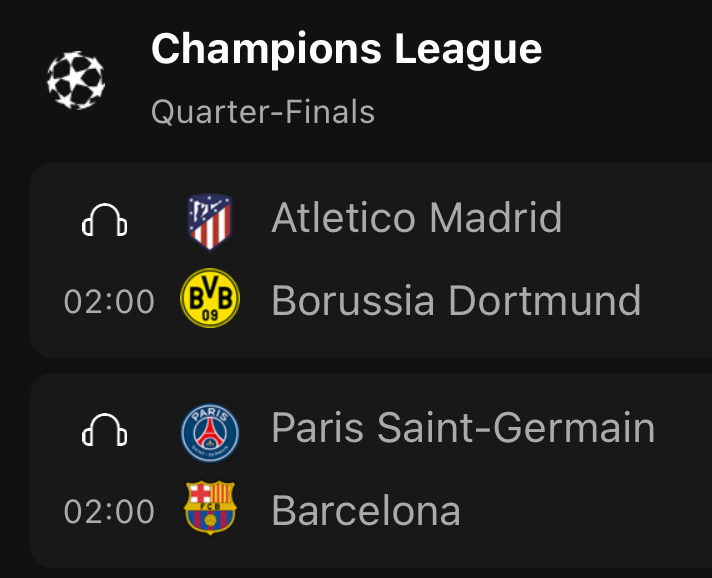This screenshot has height=578, width=712.
Task: Open Paris Saint-Germain team name
Action: pos(463,428)
